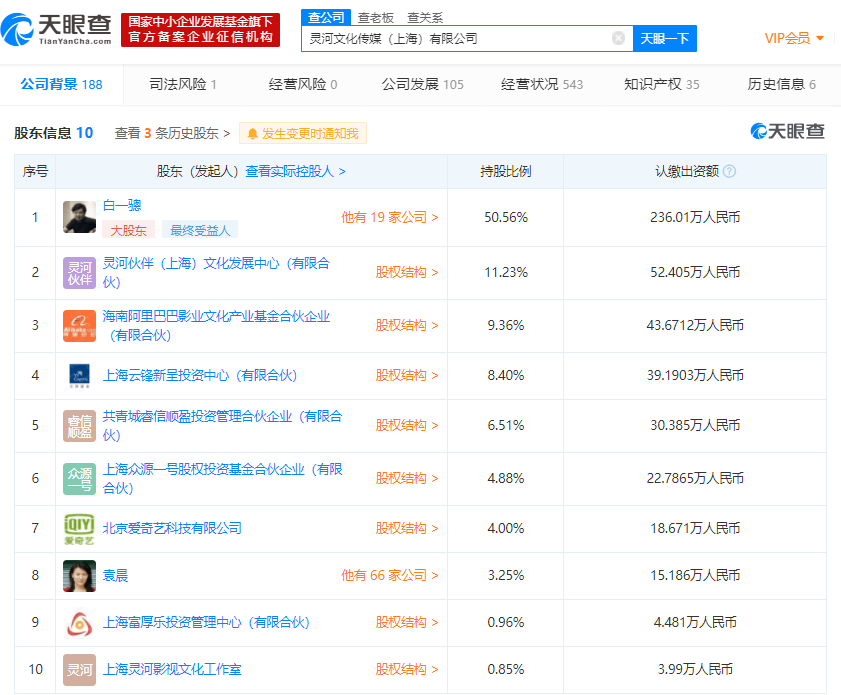The width and height of the screenshot is (841, 695).
Task: Click the 天眼一下 search button
Action: 665,39
